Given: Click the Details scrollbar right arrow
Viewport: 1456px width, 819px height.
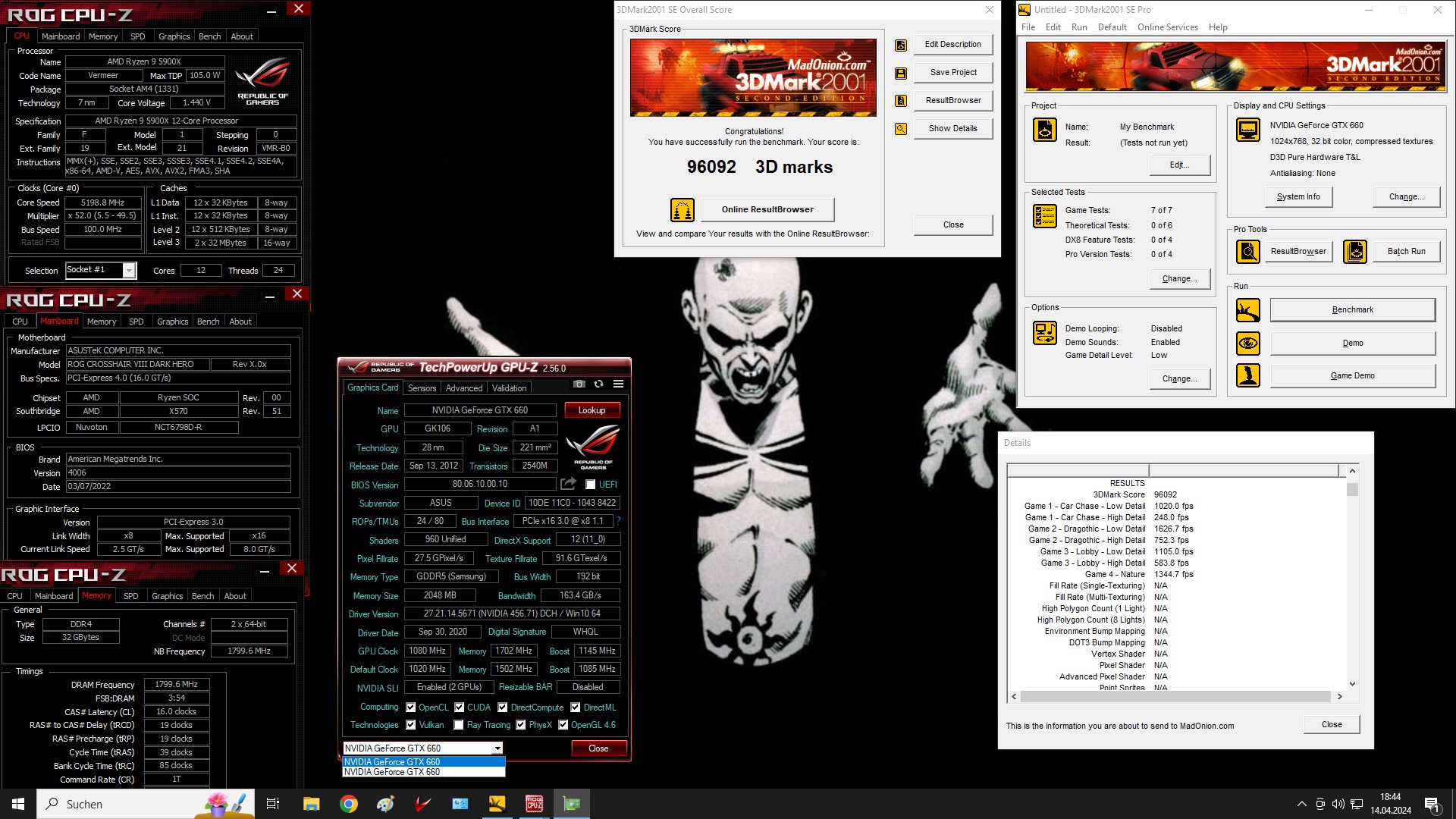Looking at the screenshot, I should (1339, 696).
